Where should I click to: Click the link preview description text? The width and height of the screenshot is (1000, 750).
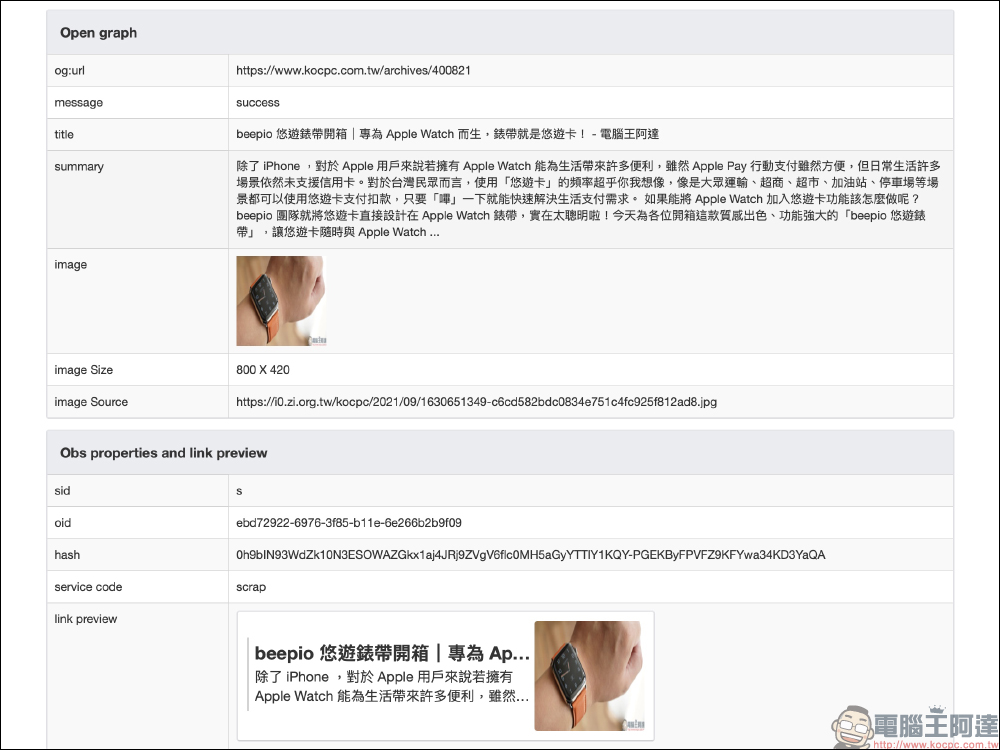pos(392,686)
